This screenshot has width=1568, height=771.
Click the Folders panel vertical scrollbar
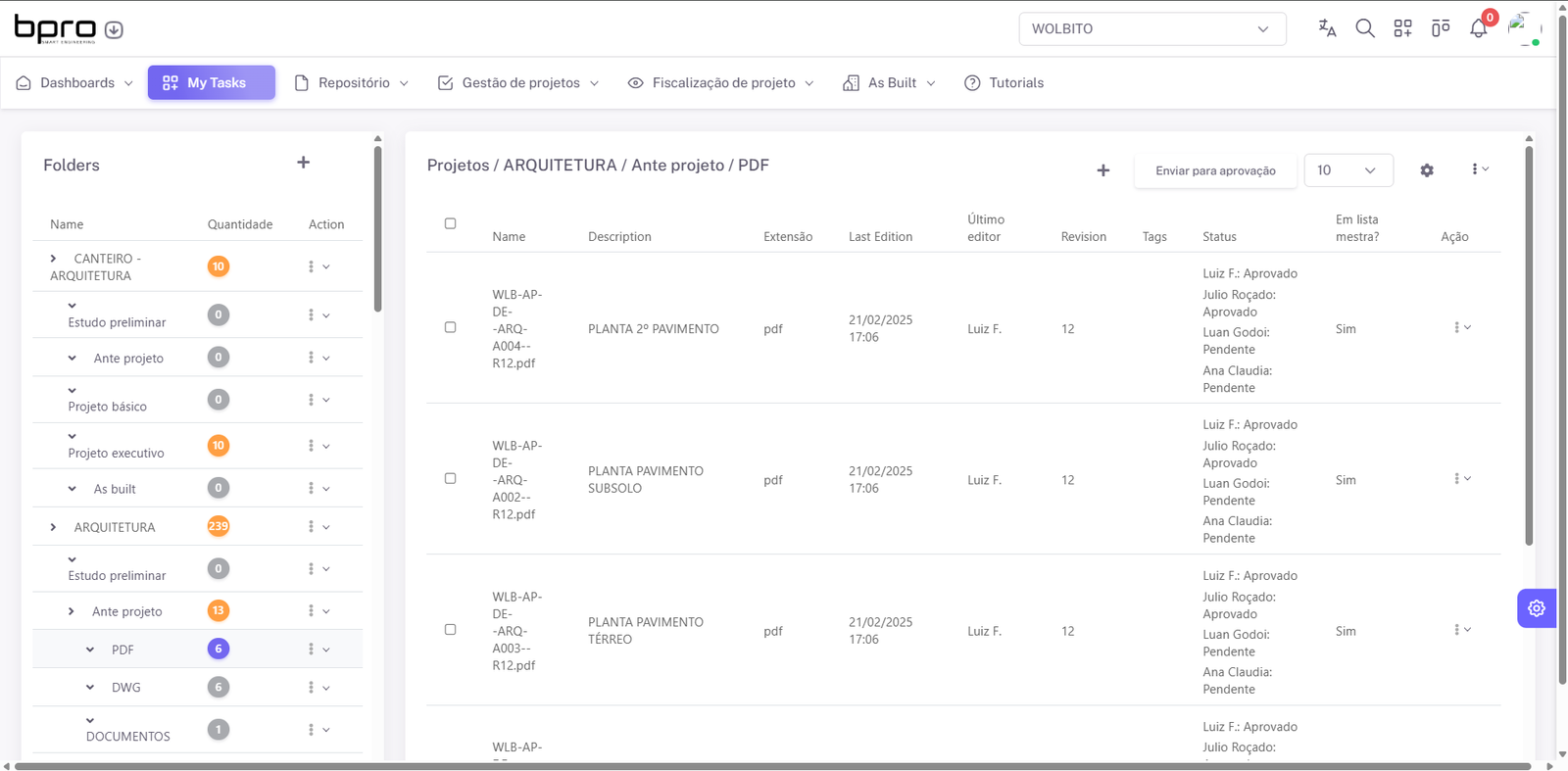click(377, 229)
